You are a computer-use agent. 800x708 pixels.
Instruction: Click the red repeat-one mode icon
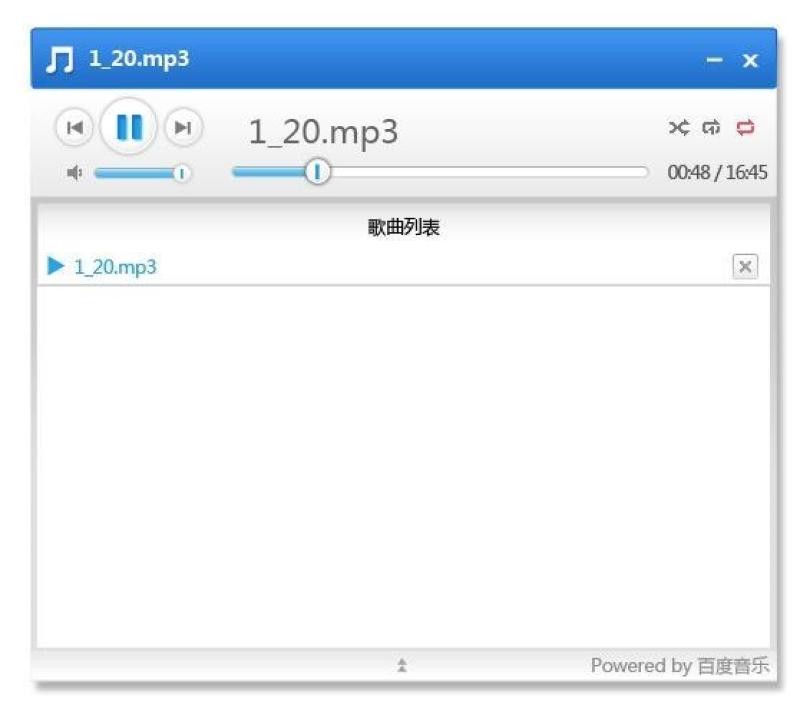(x=745, y=126)
